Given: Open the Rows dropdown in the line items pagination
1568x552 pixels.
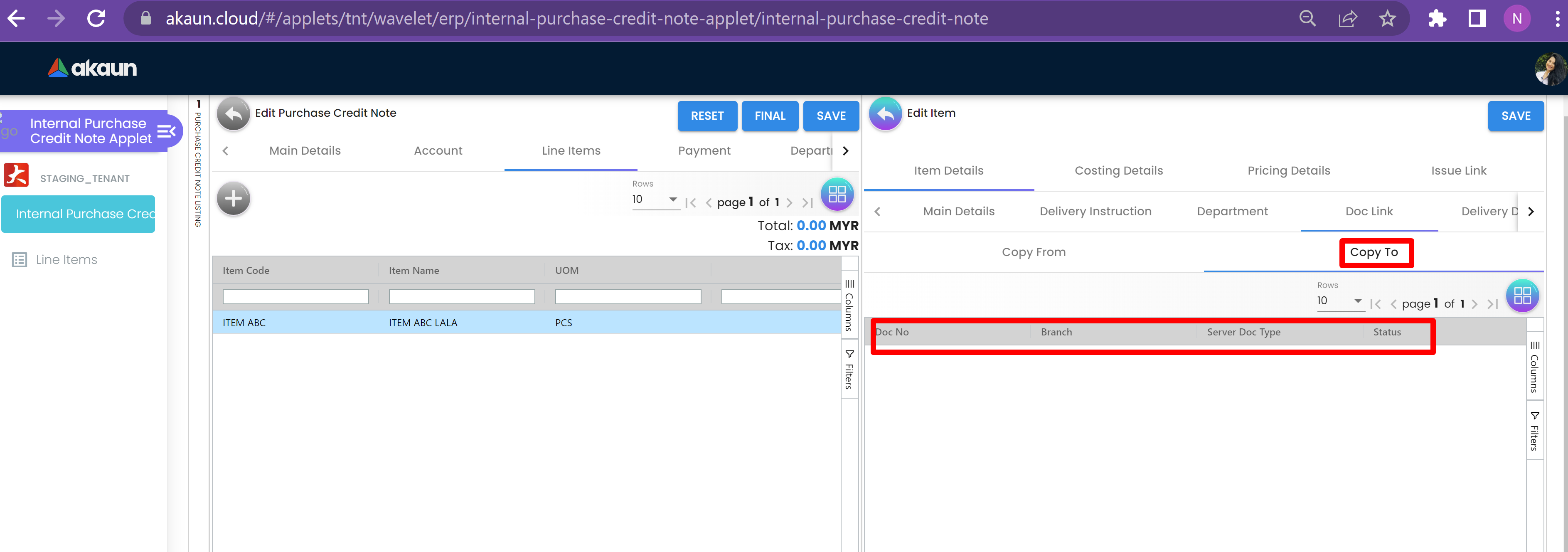Looking at the screenshot, I should tap(655, 200).
